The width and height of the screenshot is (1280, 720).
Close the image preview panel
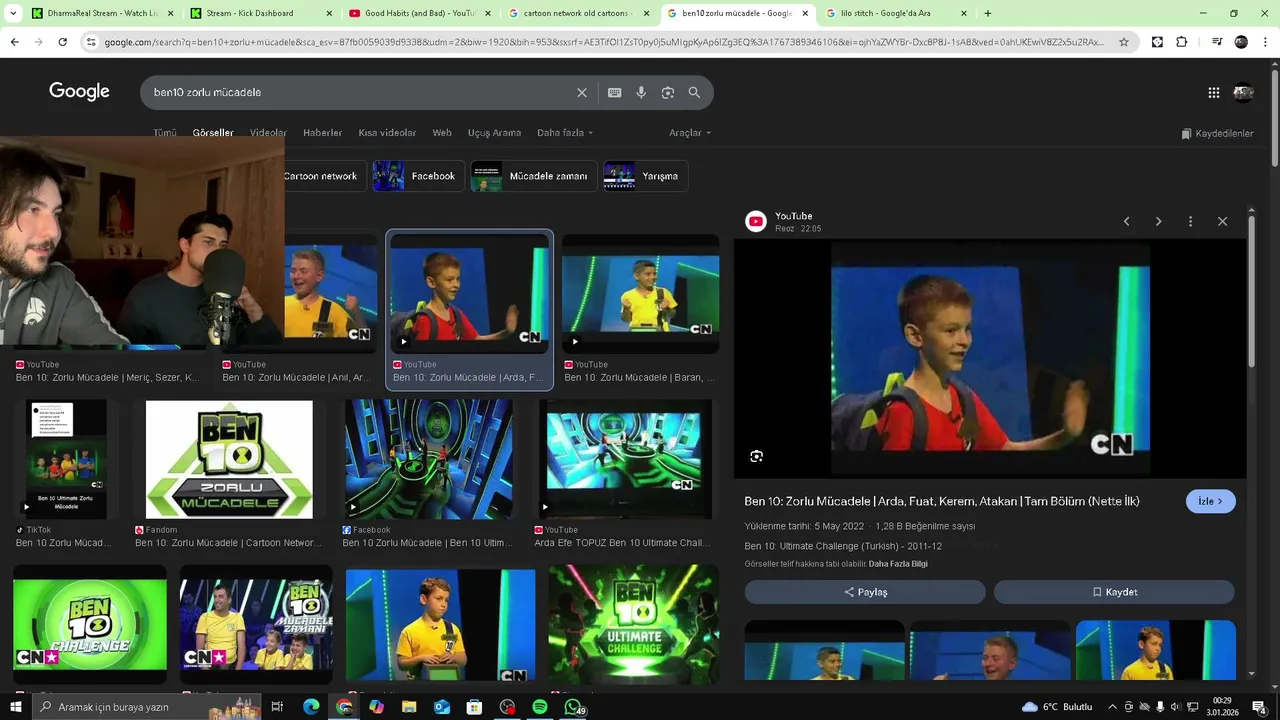tap(1222, 221)
